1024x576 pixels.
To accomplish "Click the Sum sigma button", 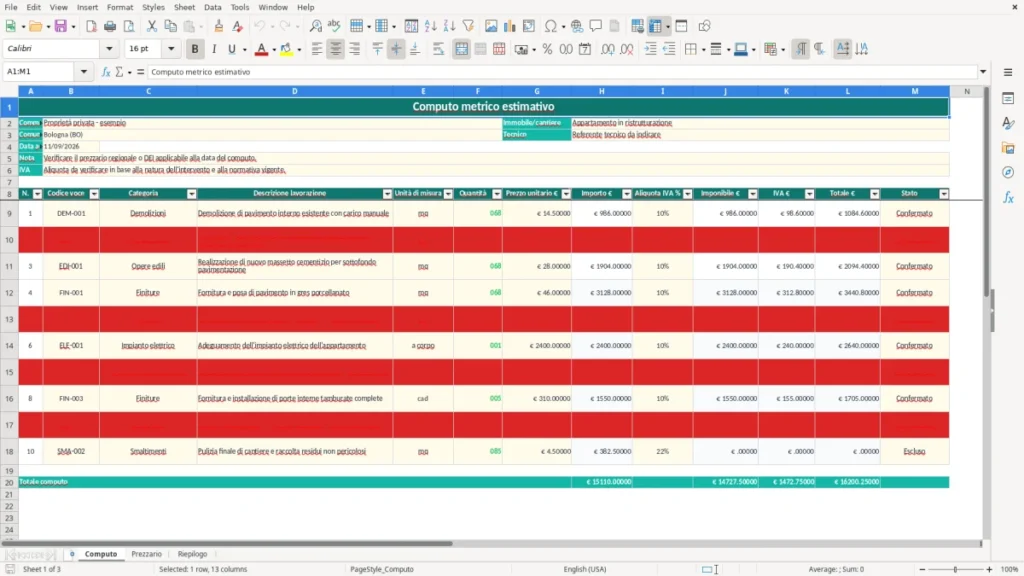I will tap(119, 72).
